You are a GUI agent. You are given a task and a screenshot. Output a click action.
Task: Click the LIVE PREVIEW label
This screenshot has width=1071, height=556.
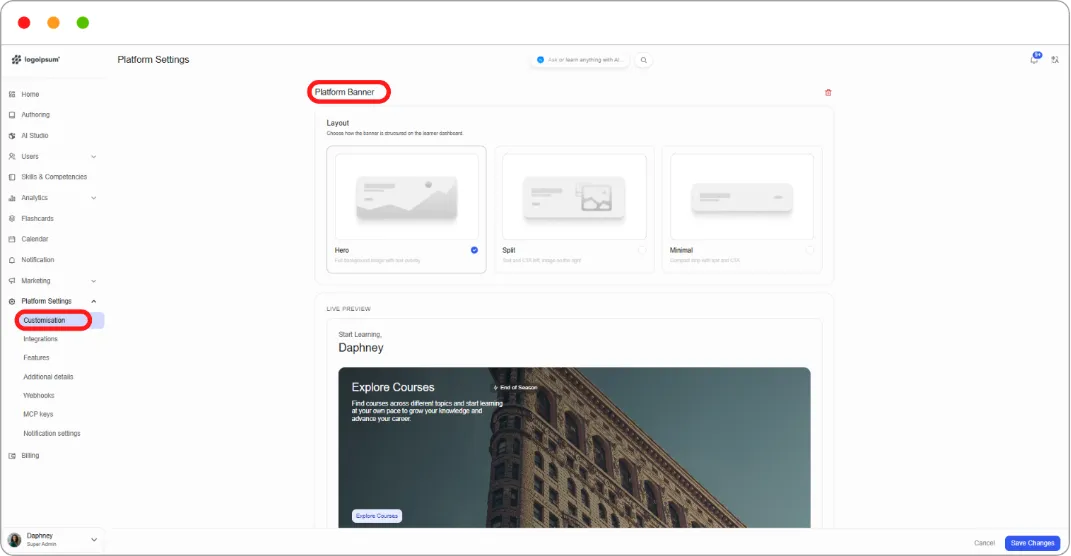pos(348,309)
